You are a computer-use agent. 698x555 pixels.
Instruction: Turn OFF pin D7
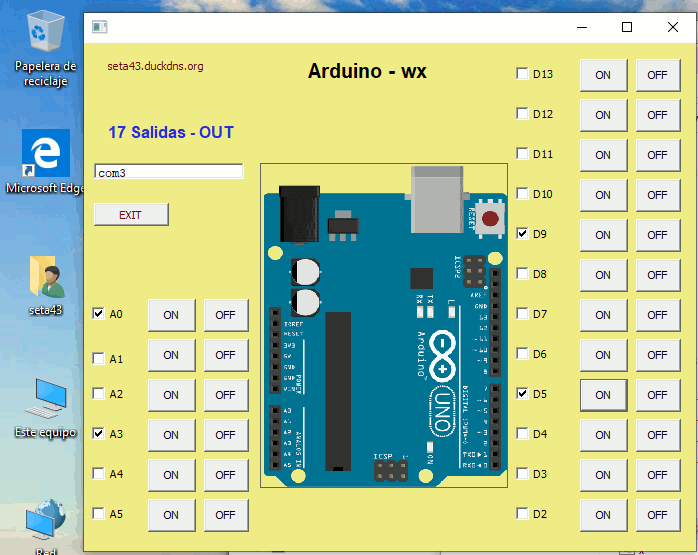point(657,316)
